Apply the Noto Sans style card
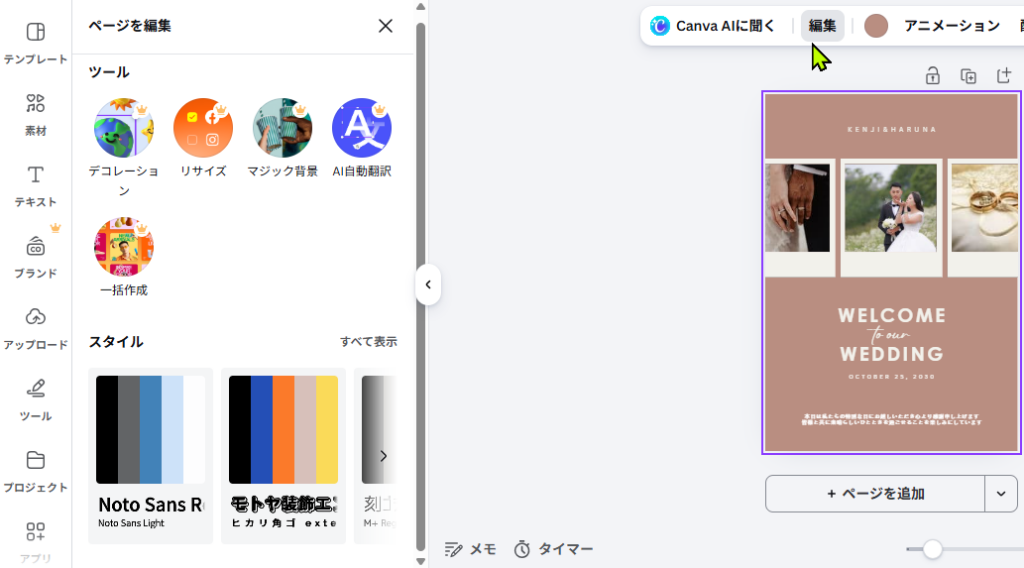 coord(150,455)
